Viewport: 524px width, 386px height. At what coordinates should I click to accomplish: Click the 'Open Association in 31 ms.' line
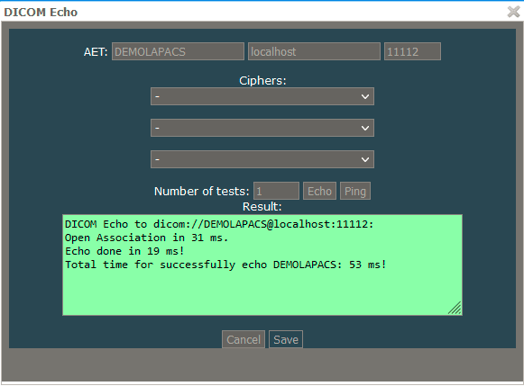[146, 238]
